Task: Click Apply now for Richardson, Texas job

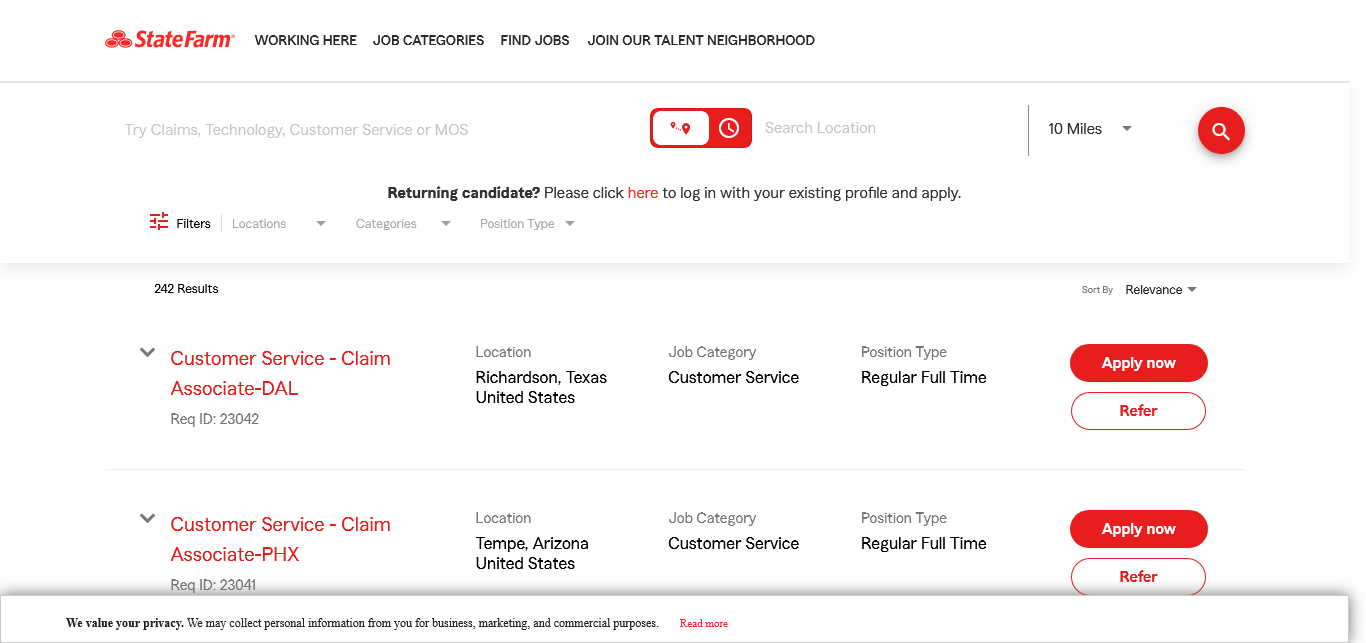Action: coord(1138,363)
